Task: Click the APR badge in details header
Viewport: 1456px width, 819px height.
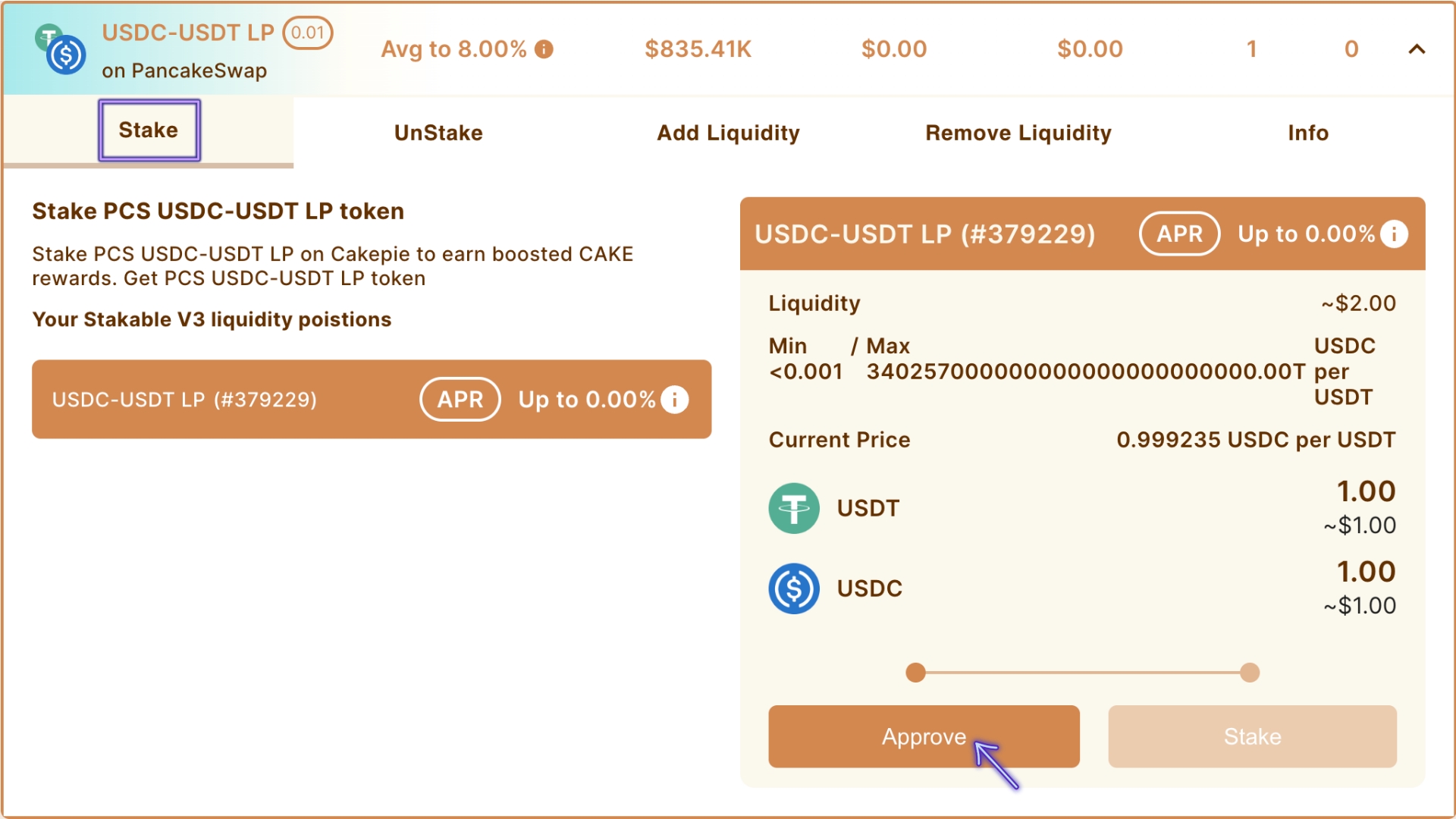Action: (x=1179, y=234)
